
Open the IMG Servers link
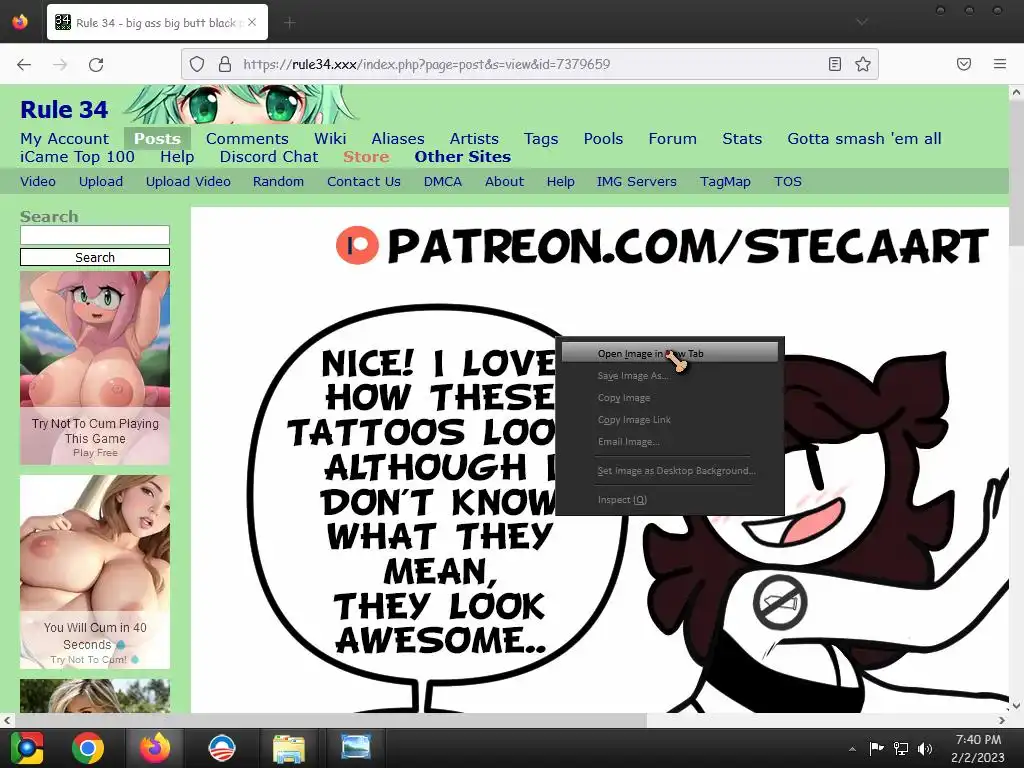pos(637,182)
